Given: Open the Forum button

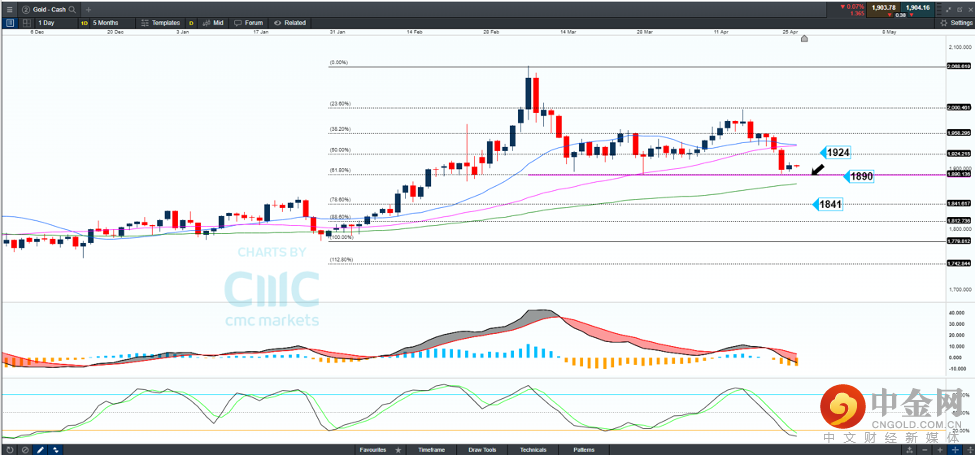Looking at the screenshot, I should pyautogui.click(x=249, y=22).
